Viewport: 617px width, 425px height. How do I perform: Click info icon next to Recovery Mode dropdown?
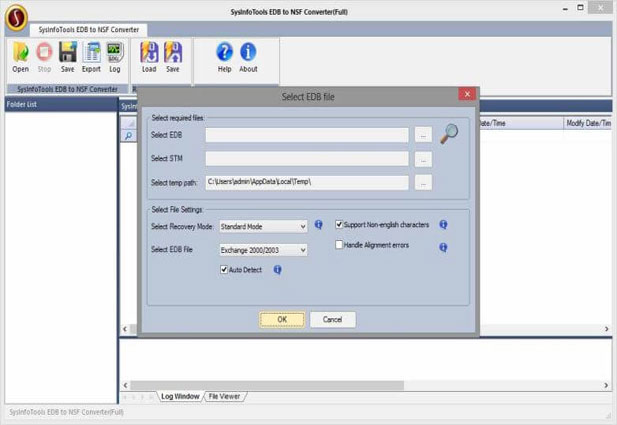click(318, 225)
